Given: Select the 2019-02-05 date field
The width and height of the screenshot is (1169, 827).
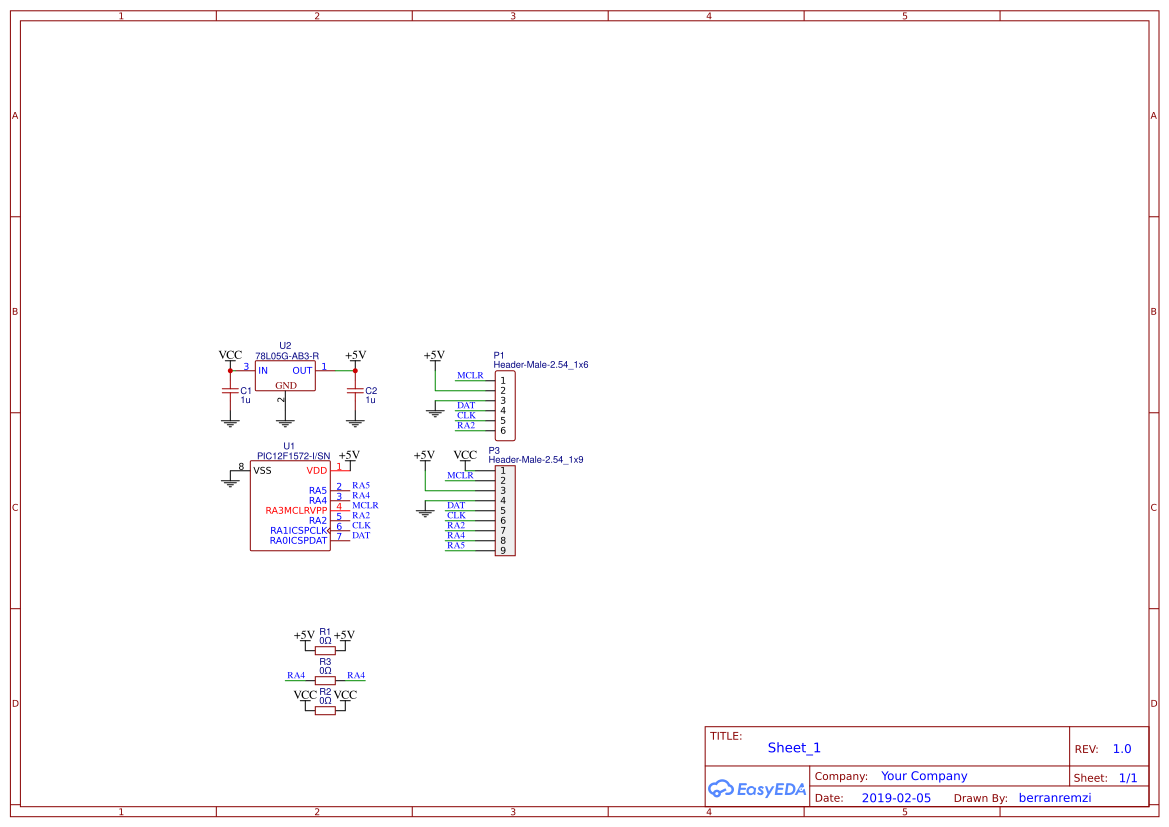Looking at the screenshot, I should (895, 797).
